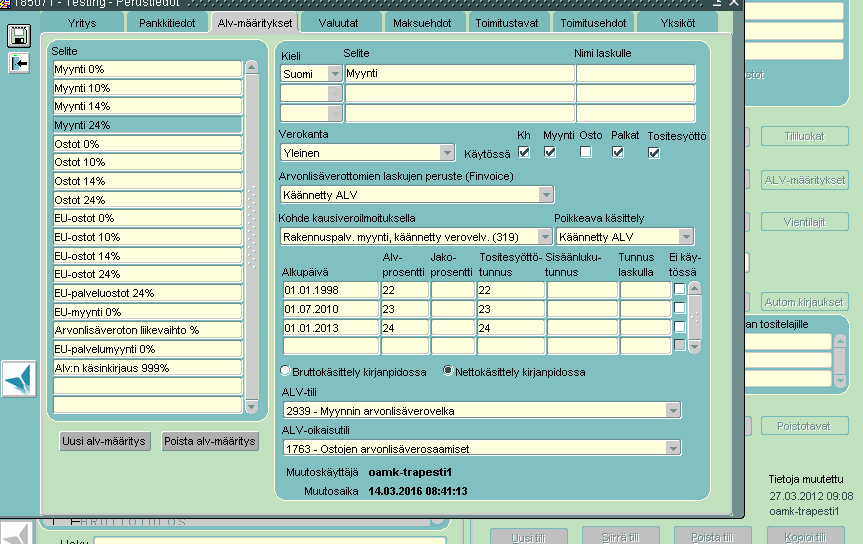Click the Alkupäivä table scrollbar thumb

pos(695,317)
